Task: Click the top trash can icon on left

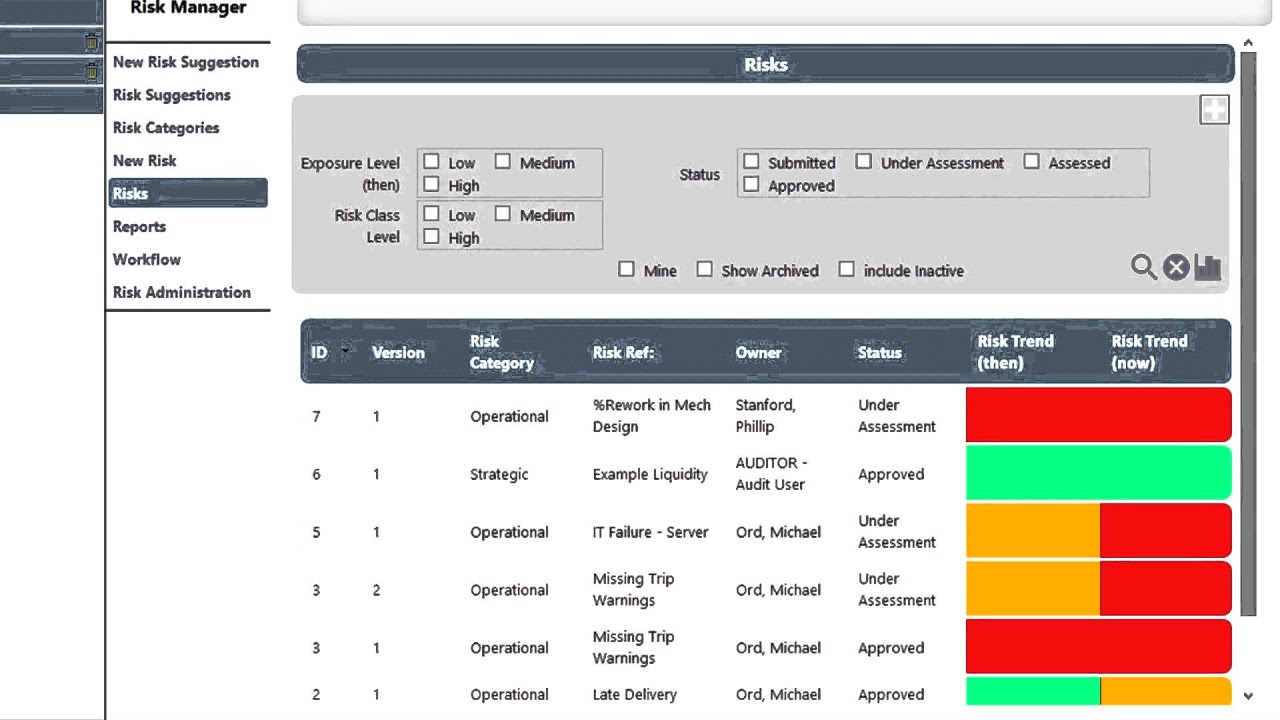Action: coord(92,42)
